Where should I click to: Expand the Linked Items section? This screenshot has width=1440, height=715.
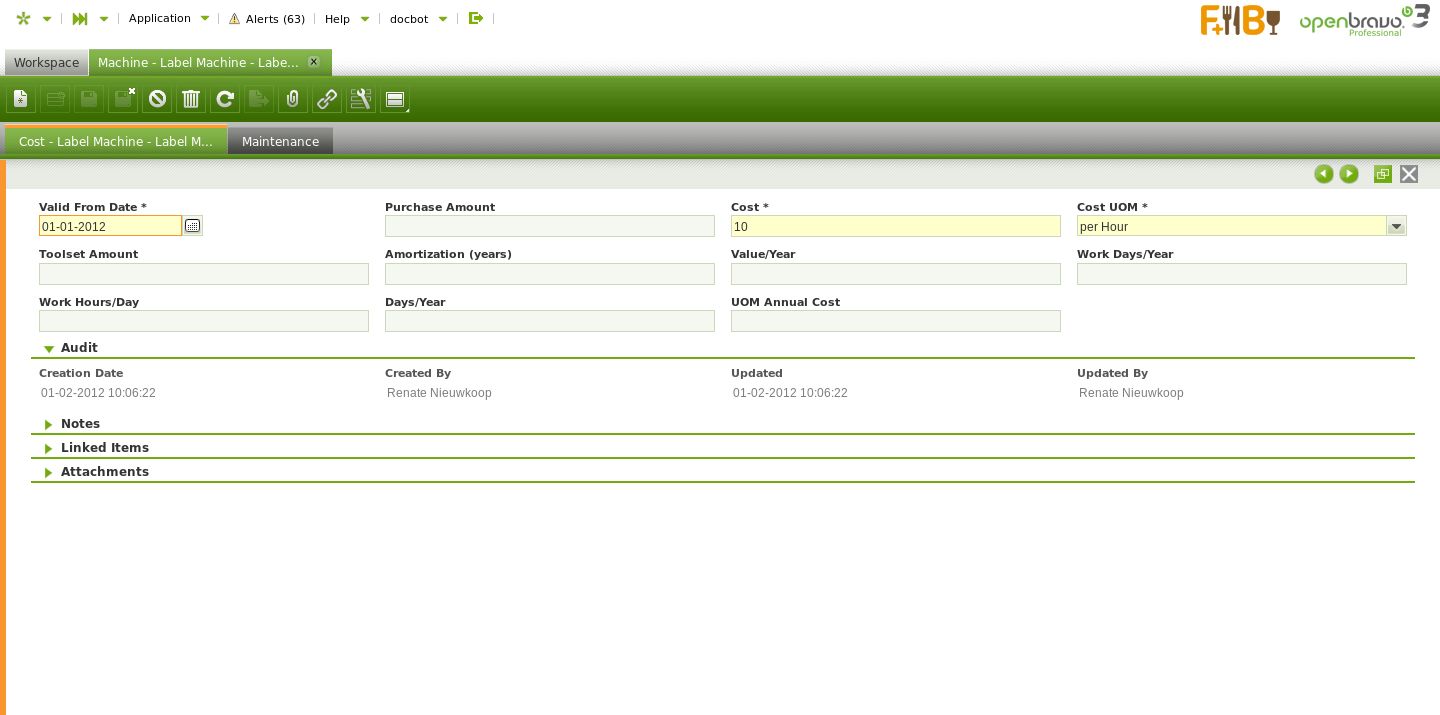click(104, 448)
